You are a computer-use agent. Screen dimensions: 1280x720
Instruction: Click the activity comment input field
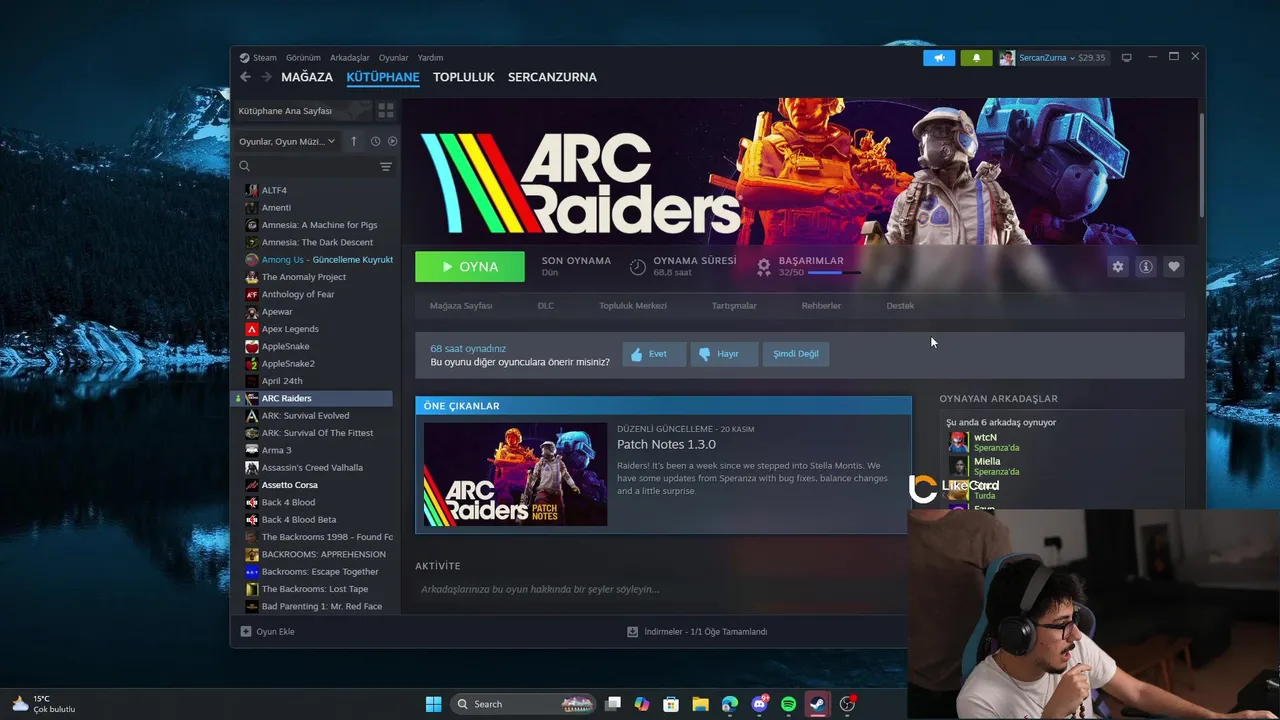click(660, 589)
